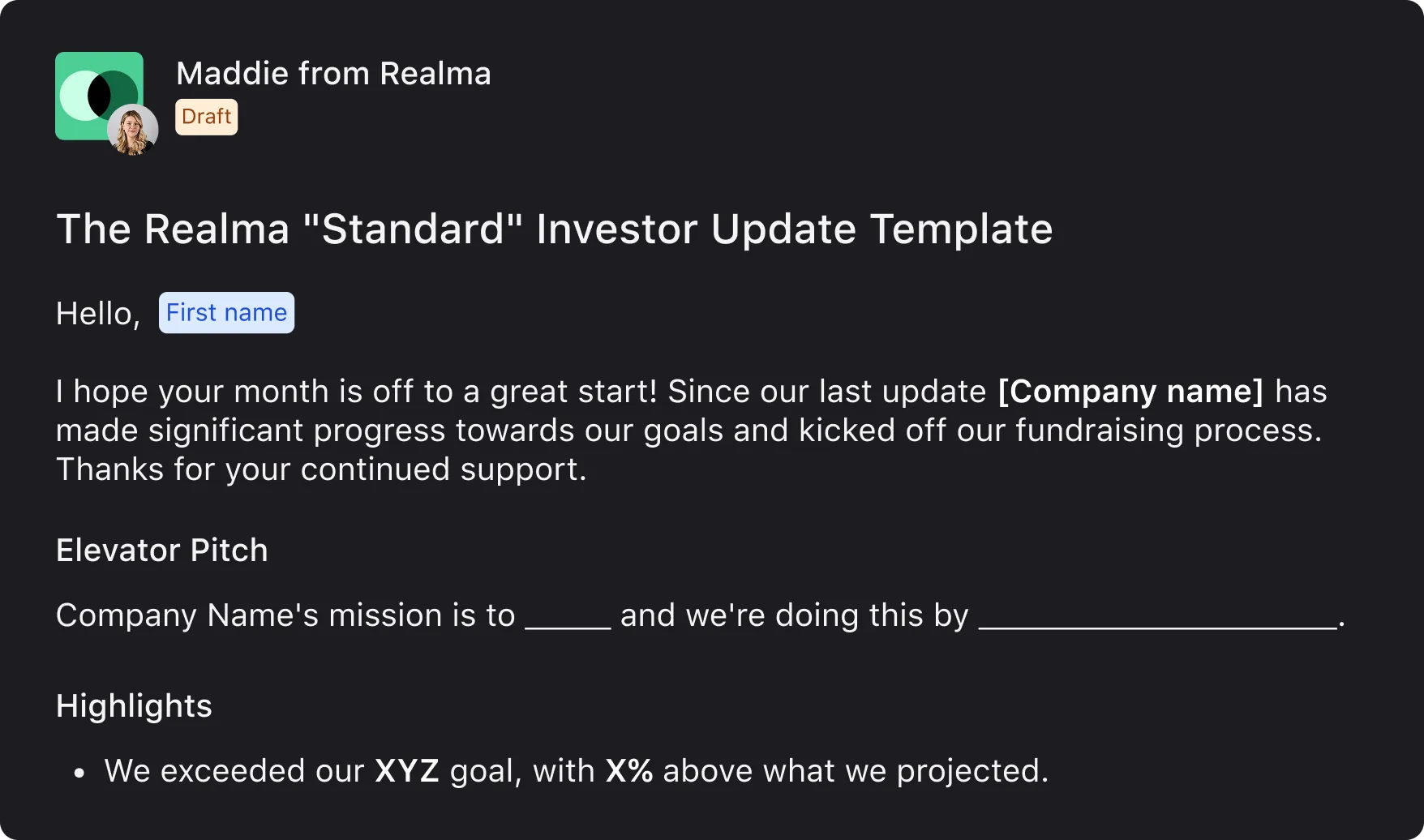The height and width of the screenshot is (840, 1424).
Task: Click the [Company name] placeholder text
Action: point(1130,391)
